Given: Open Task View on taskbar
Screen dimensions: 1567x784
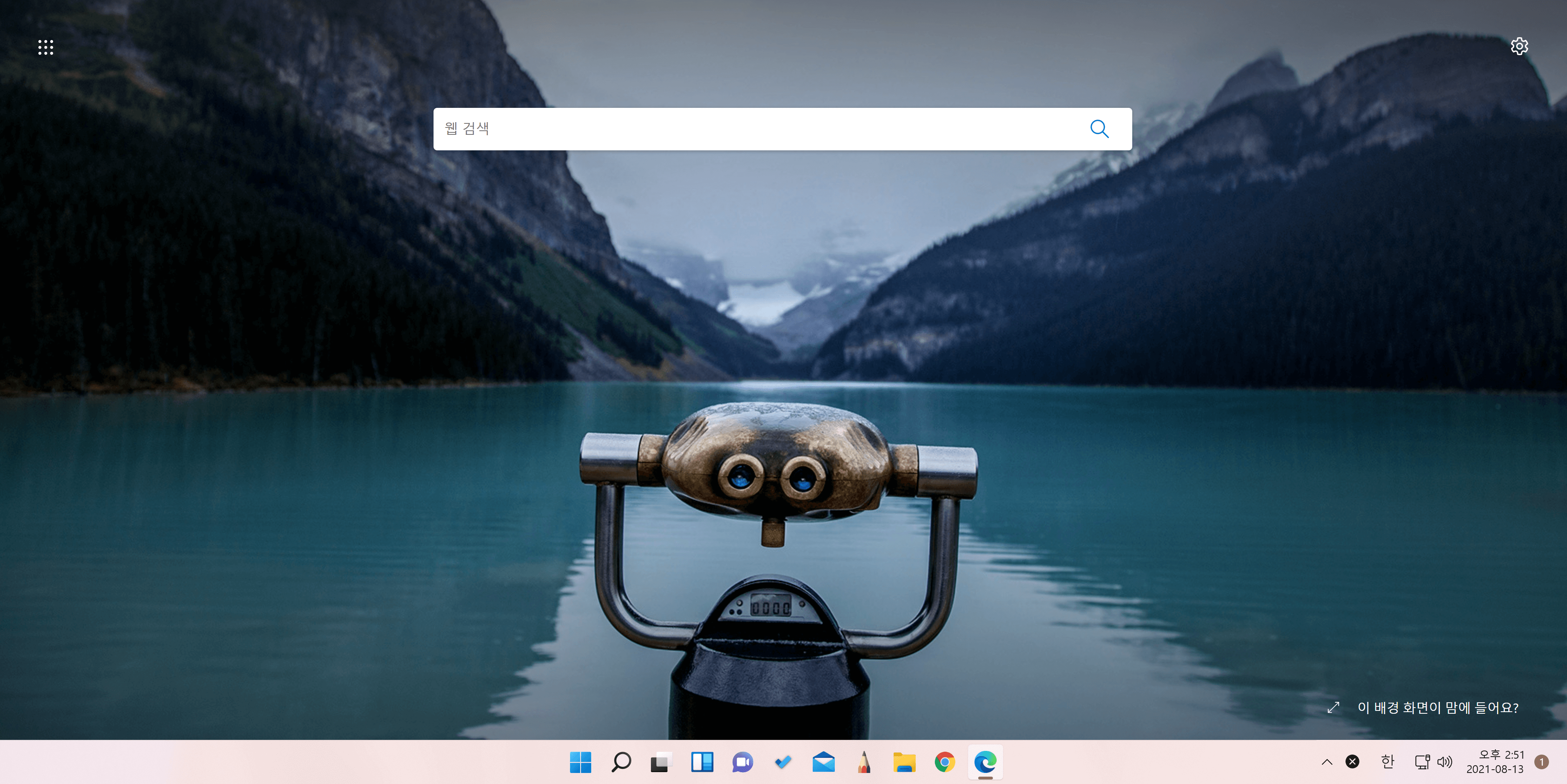Looking at the screenshot, I should 661,762.
